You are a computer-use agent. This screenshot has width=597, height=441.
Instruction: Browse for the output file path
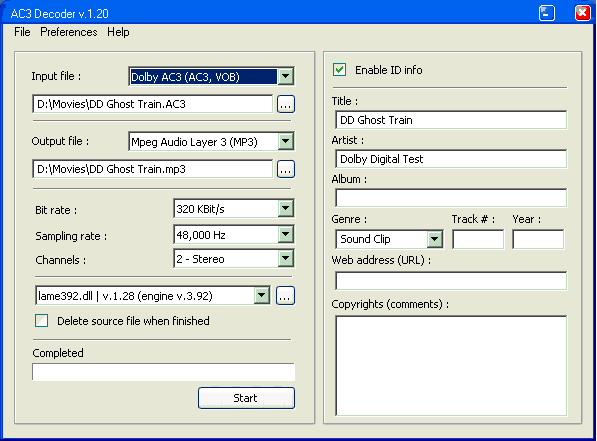coord(286,169)
